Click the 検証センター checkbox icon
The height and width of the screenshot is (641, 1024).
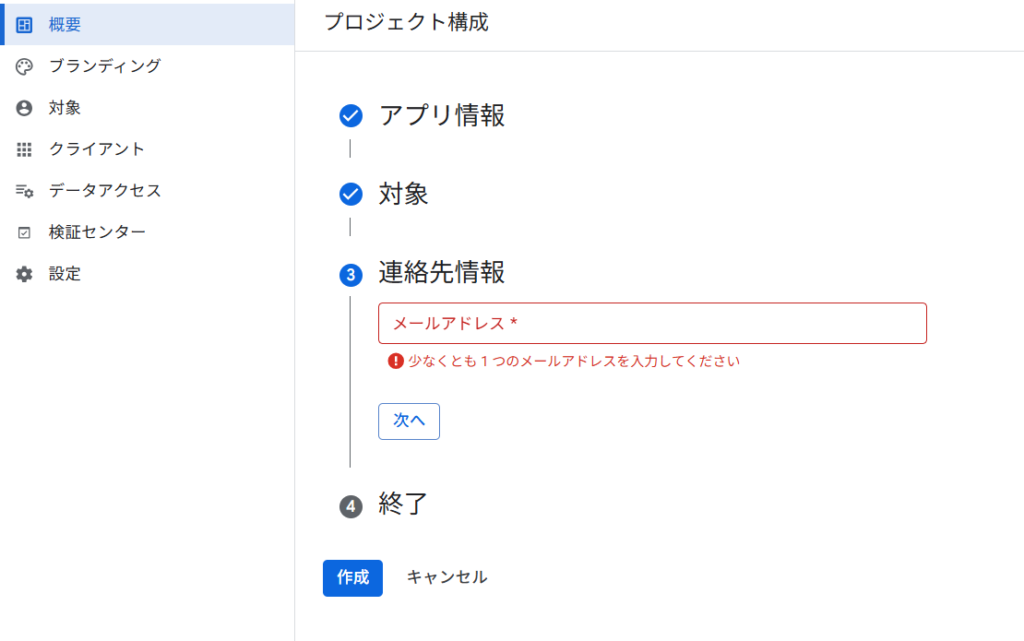click(x=25, y=233)
